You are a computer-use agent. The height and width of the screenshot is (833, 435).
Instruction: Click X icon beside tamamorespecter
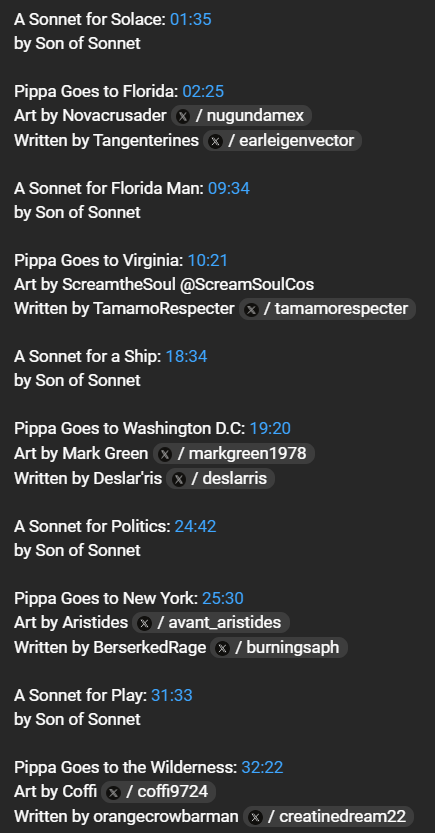(x=251, y=309)
